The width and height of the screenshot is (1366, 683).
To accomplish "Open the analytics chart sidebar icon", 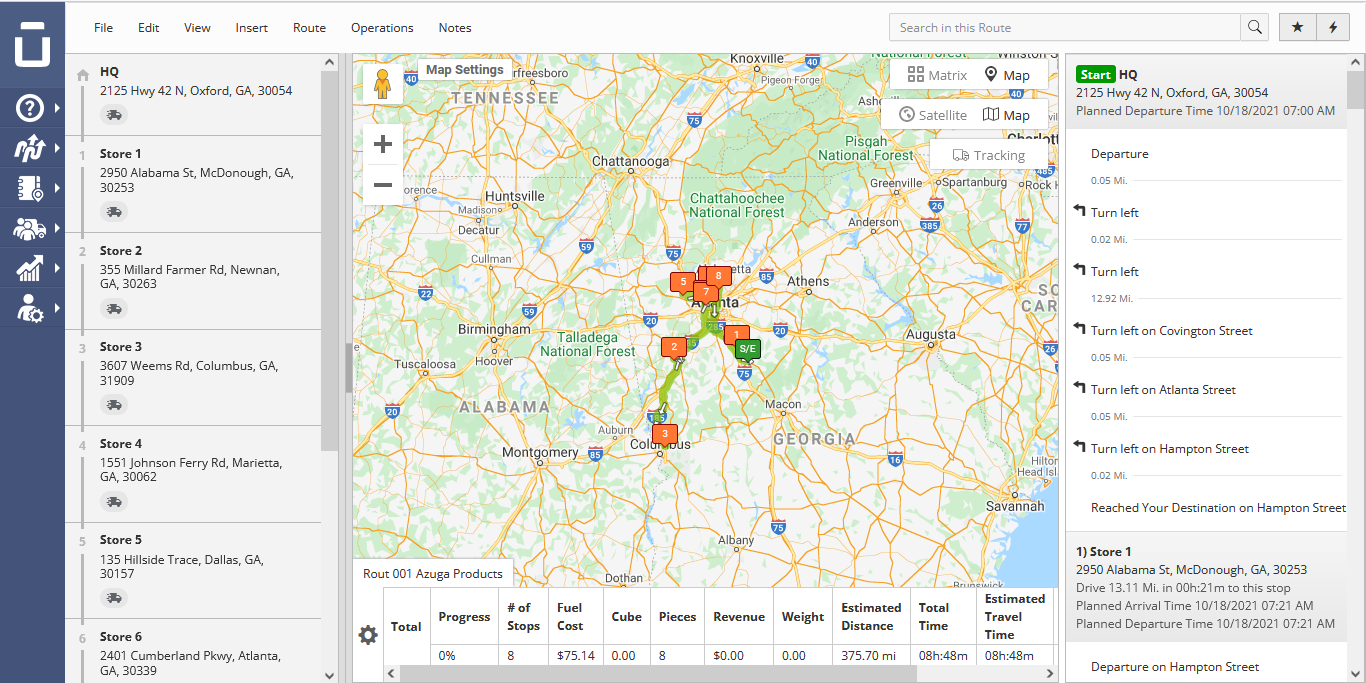I will click(29, 268).
